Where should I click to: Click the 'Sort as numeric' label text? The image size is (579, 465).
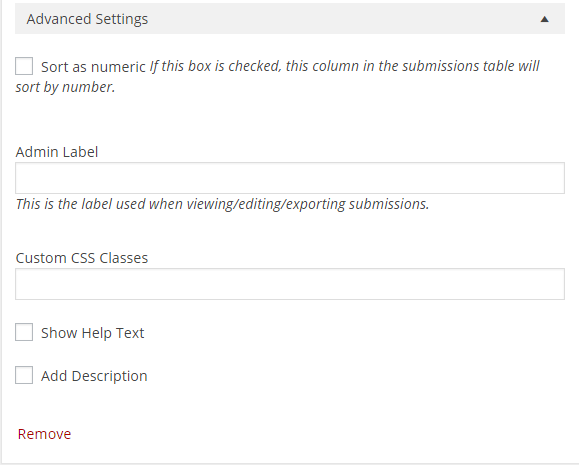point(93,67)
